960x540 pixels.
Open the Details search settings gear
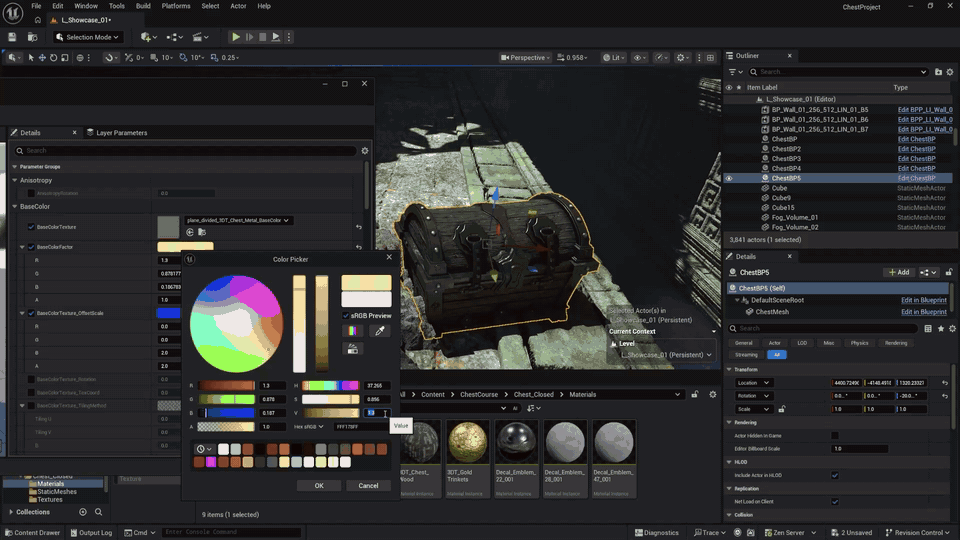(x=365, y=151)
